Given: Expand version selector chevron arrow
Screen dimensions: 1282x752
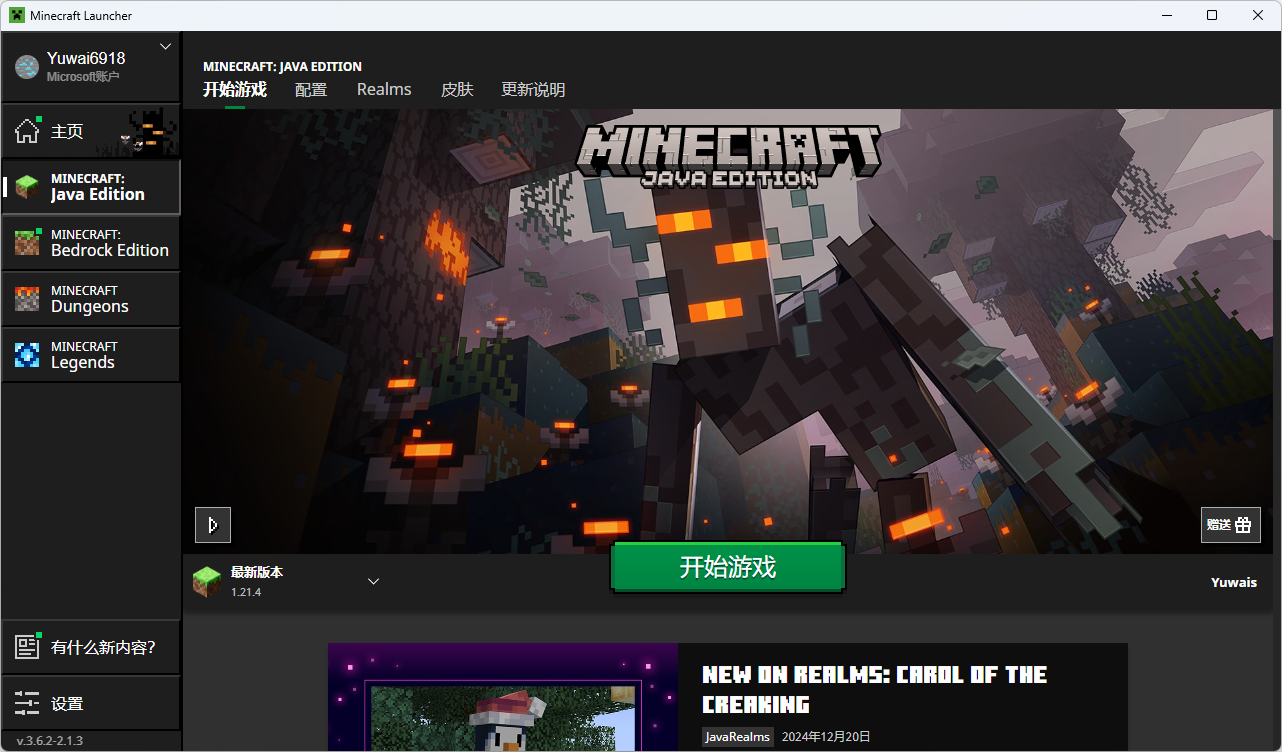Looking at the screenshot, I should pyautogui.click(x=373, y=581).
